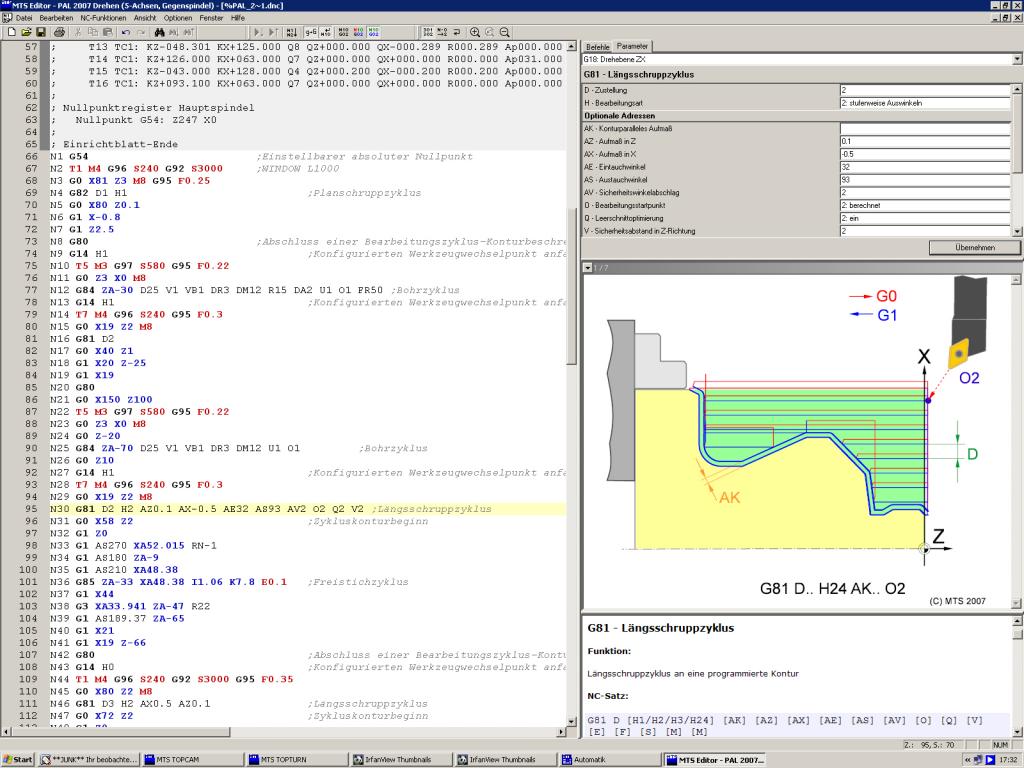Image resolution: width=1024 pixels, height=768 pixels.
Task: Undo last edit with toolbar arrow
Action: tap(126, 32)
